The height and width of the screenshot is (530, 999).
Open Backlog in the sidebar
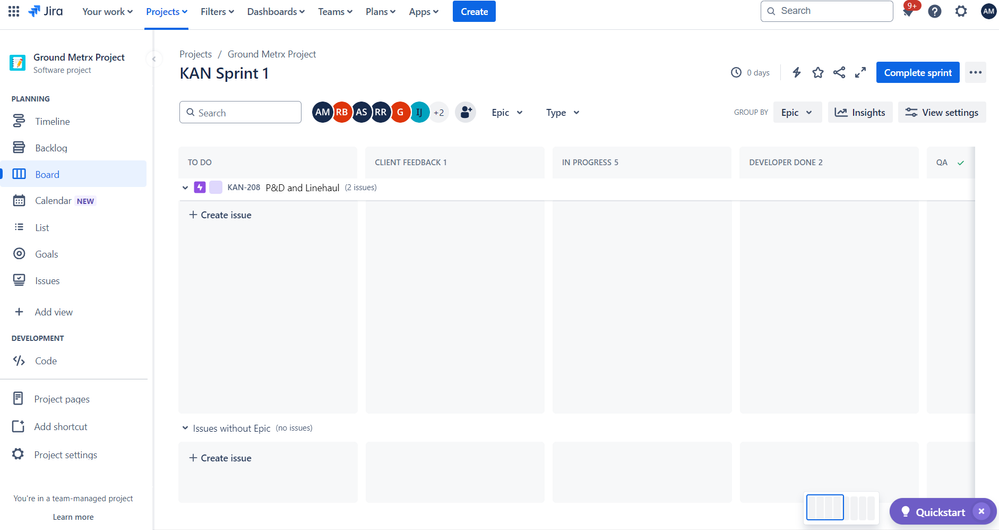tap(73, 148)
